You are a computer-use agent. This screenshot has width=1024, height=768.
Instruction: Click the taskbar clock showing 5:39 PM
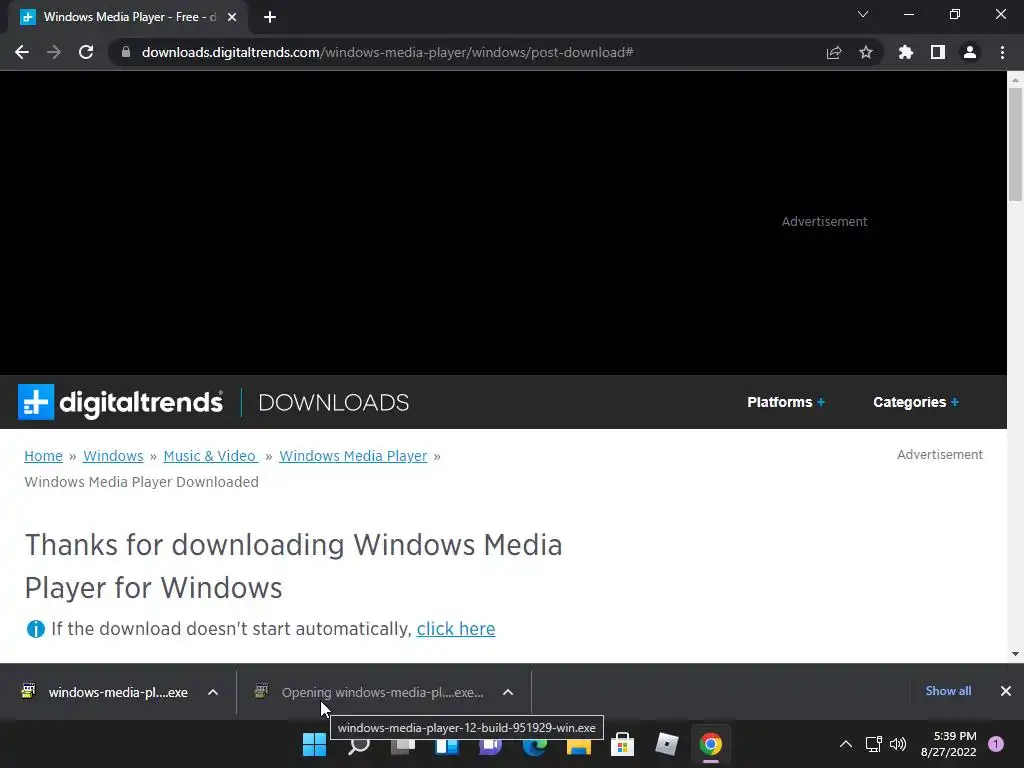pyautogui.click(x=949, y=744)
